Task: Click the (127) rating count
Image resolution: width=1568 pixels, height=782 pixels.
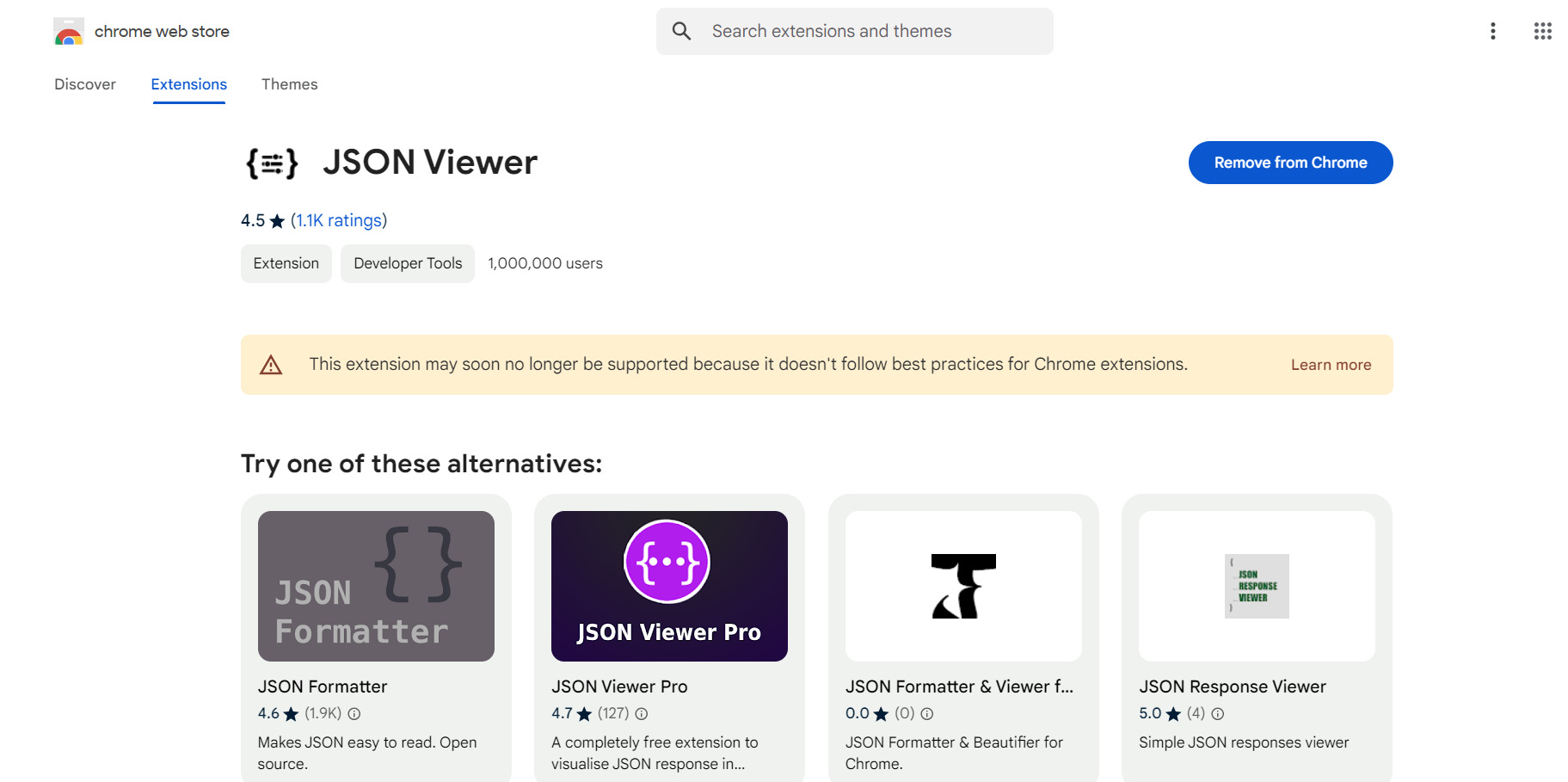Action: point(613,714)
